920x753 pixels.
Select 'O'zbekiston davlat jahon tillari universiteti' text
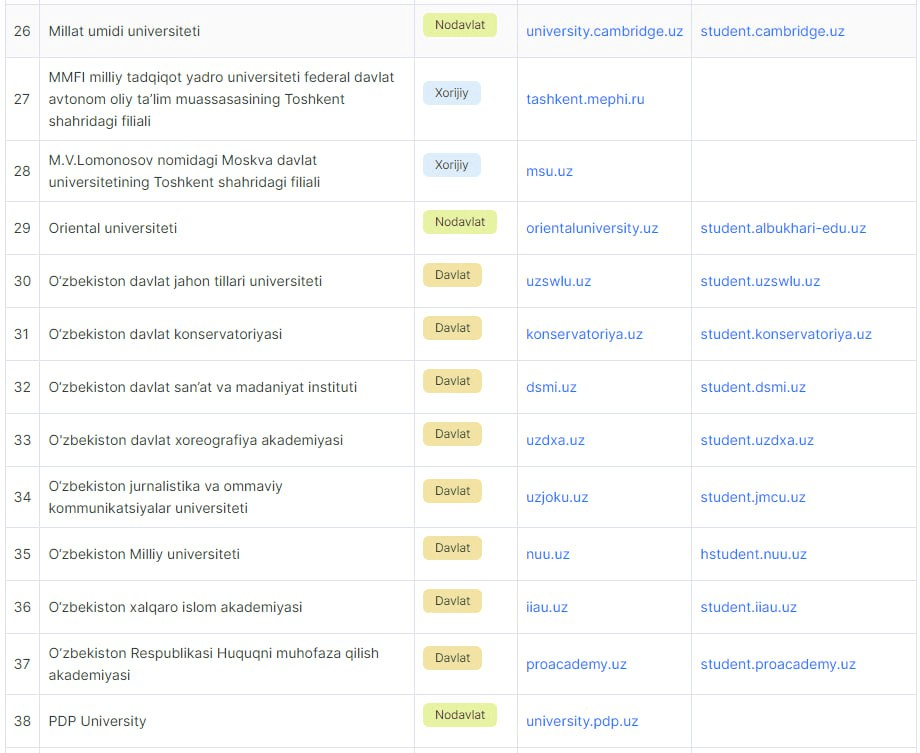(185, 281)
